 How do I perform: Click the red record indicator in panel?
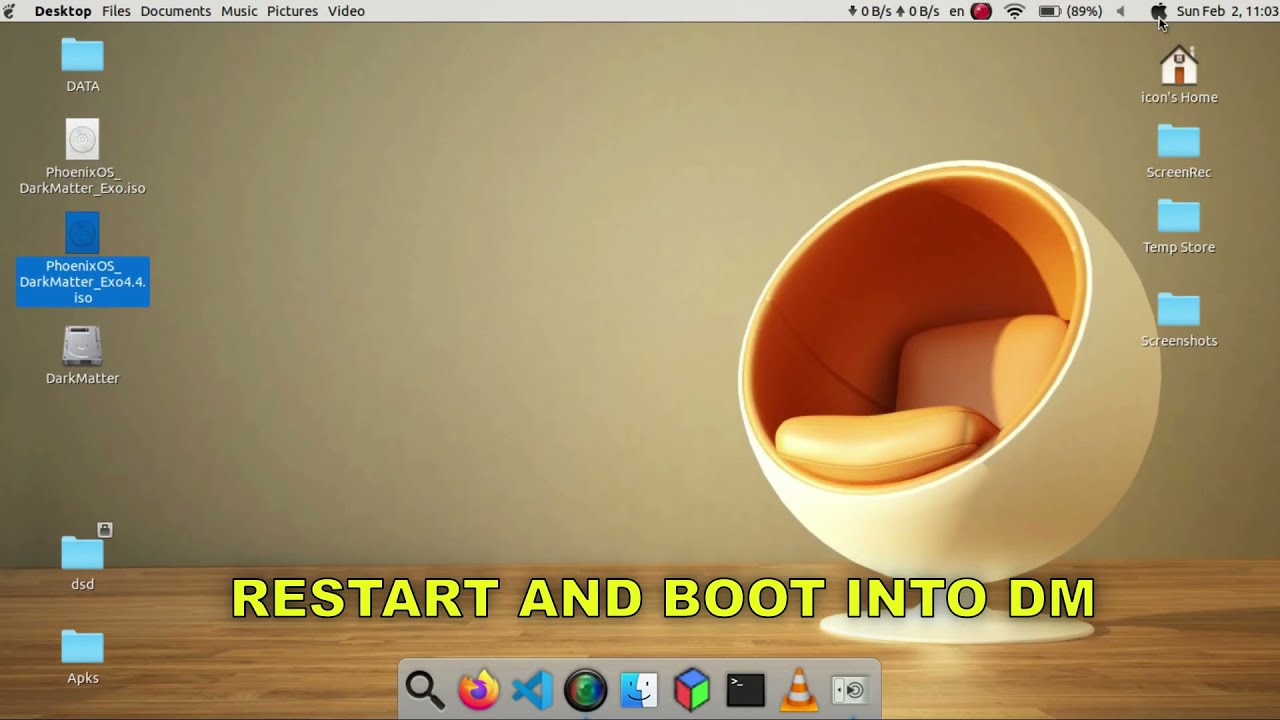click(x=982, y=11)
